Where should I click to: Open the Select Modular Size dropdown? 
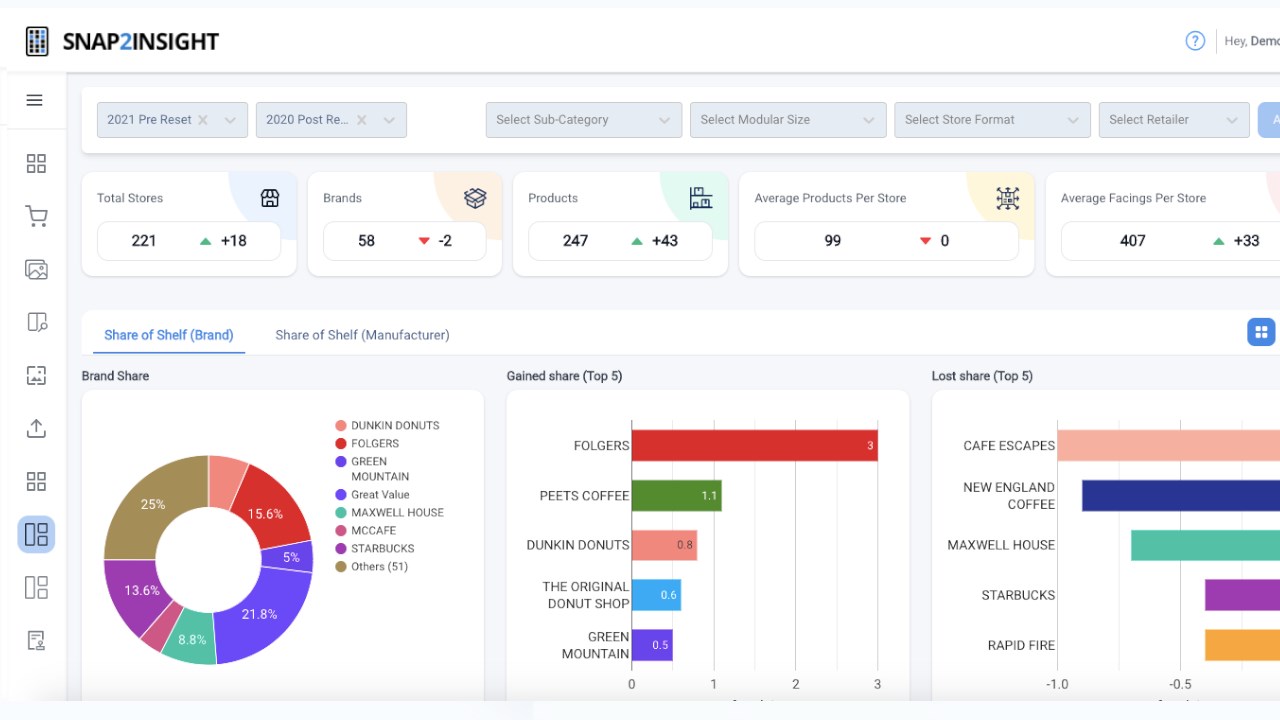coord(788,120)
